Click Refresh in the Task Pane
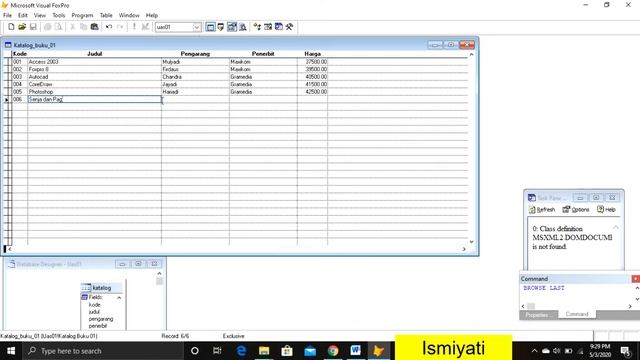Screen dimensions: 640x360 (x=542, y=210)
